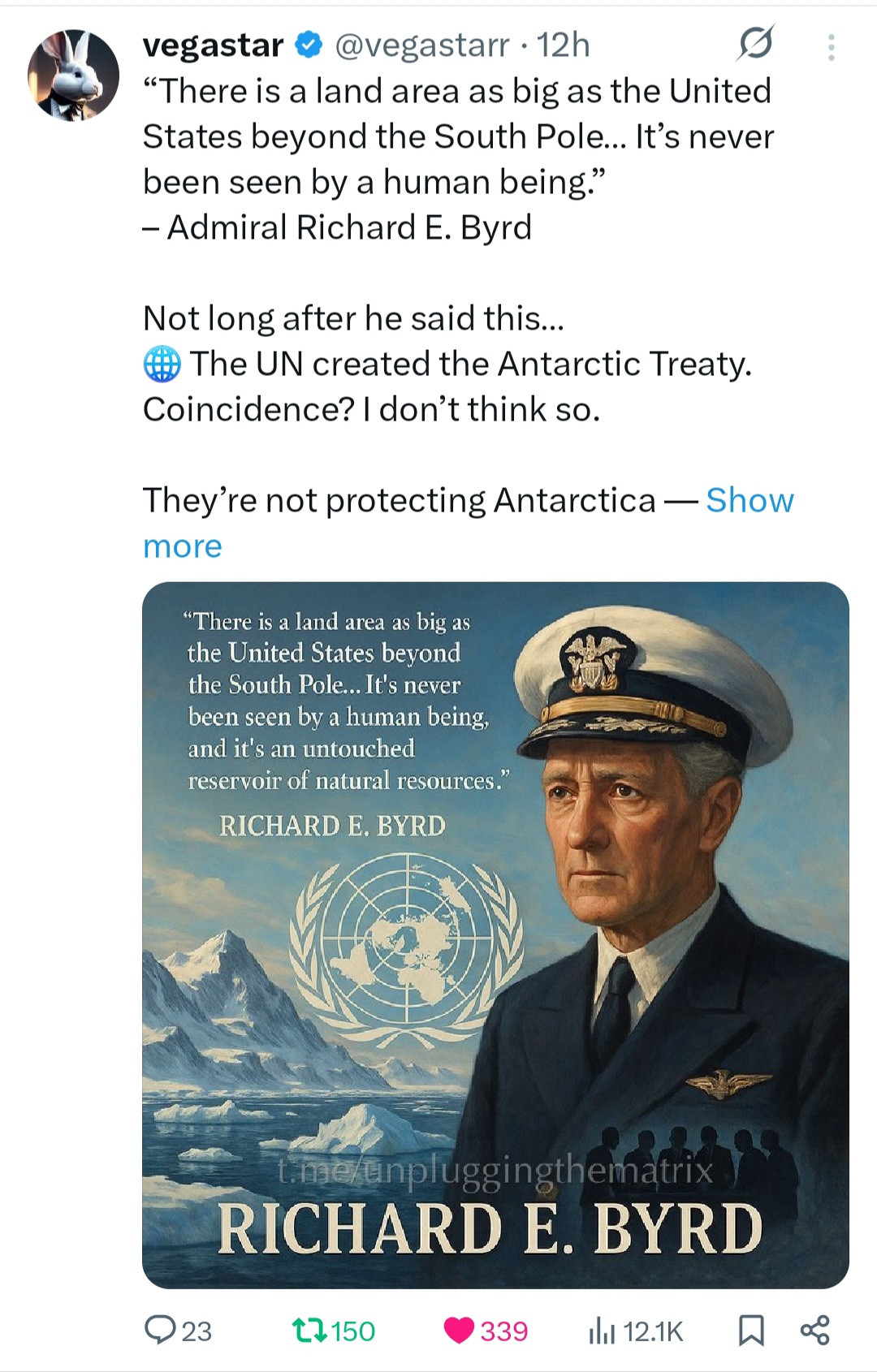Open the three-dot more options menu
The image size is (877, 1372).
click(x=831, y=47)
